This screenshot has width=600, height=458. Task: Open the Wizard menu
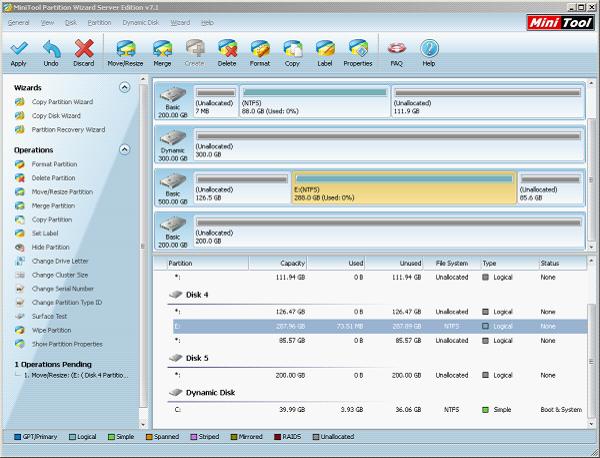pos(180,23)
